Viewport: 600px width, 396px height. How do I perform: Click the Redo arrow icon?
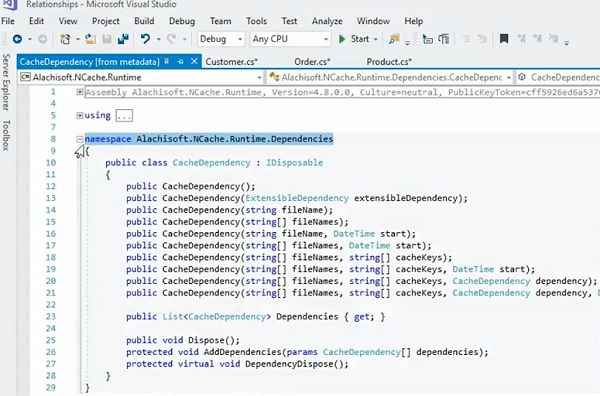pyautogui.click(x=171, y=39)
